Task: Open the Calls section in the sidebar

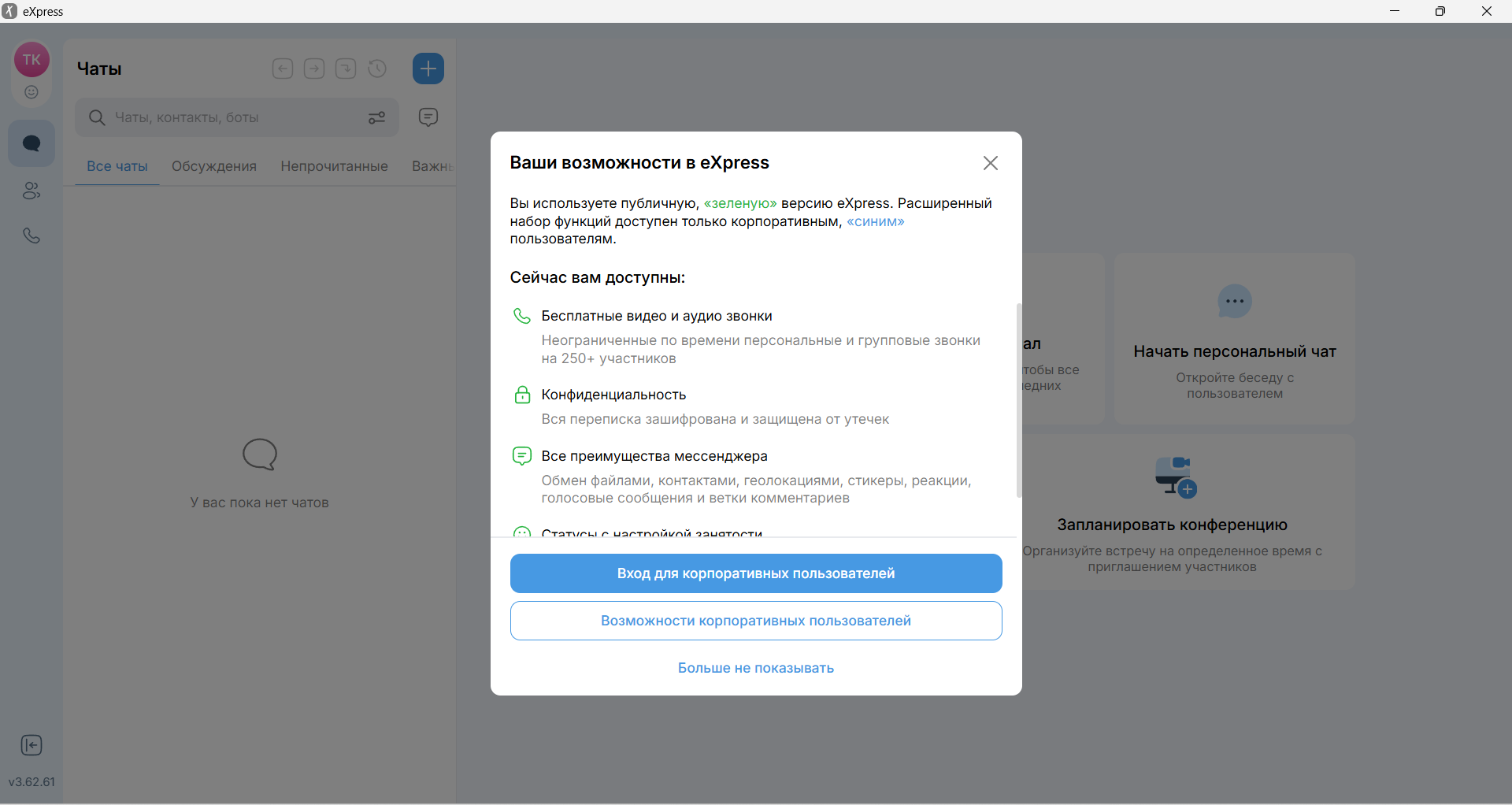Action: [x=31, y=236]
